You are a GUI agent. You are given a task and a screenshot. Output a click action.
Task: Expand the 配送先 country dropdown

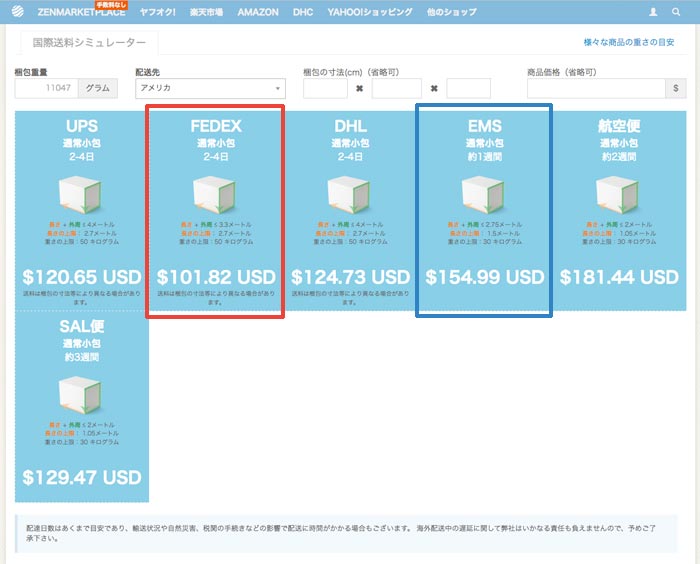(x=210, y=88)
